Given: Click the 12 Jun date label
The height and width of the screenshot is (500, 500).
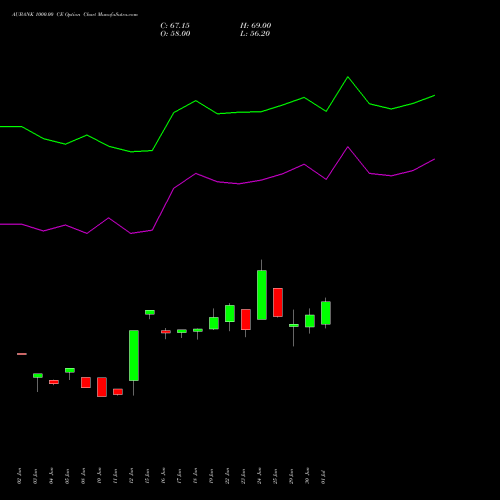Looking at the screenshot, I should tap(131, 476).
